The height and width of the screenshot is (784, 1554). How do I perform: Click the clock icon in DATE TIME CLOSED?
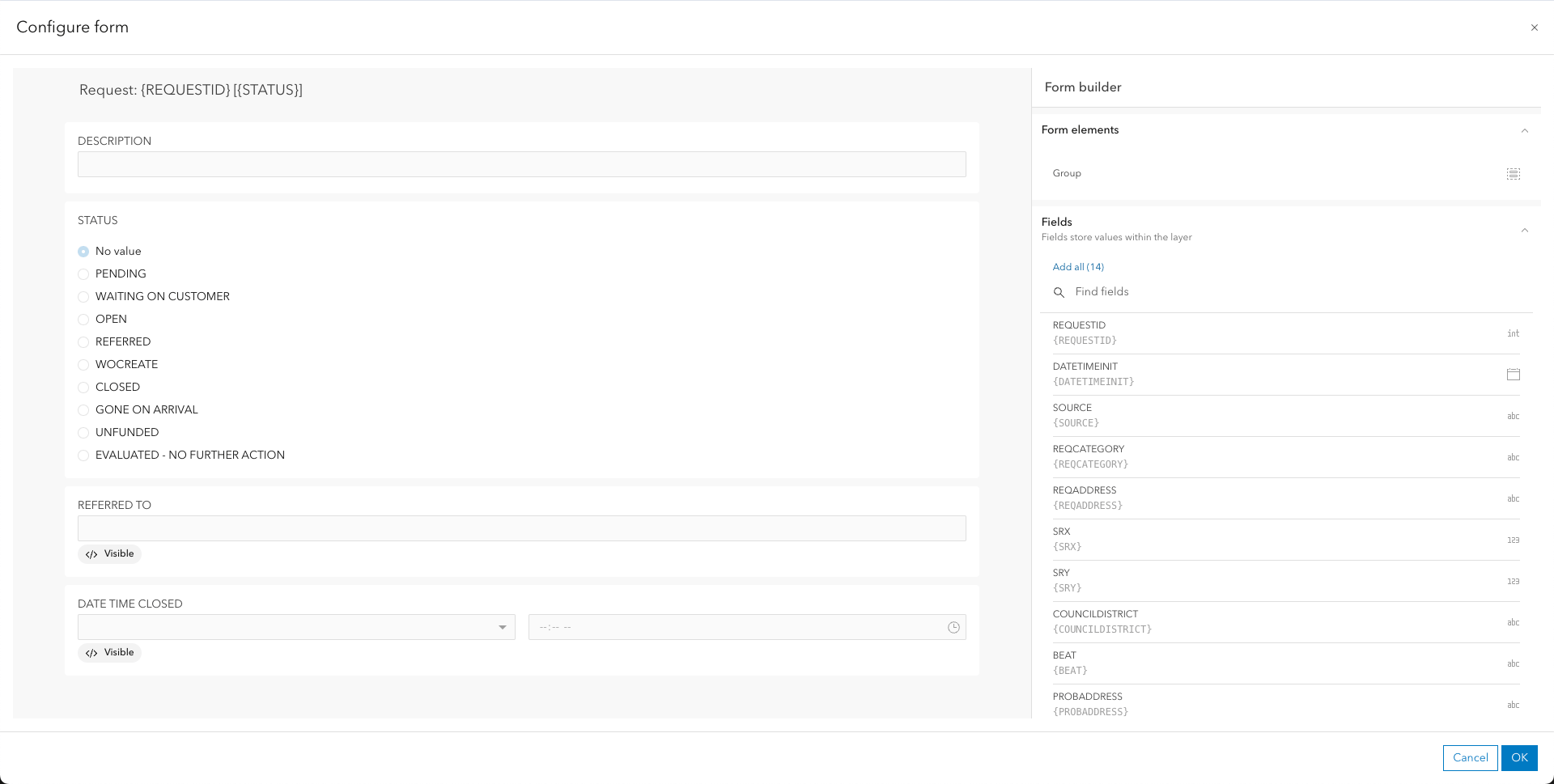pos(953,626)
